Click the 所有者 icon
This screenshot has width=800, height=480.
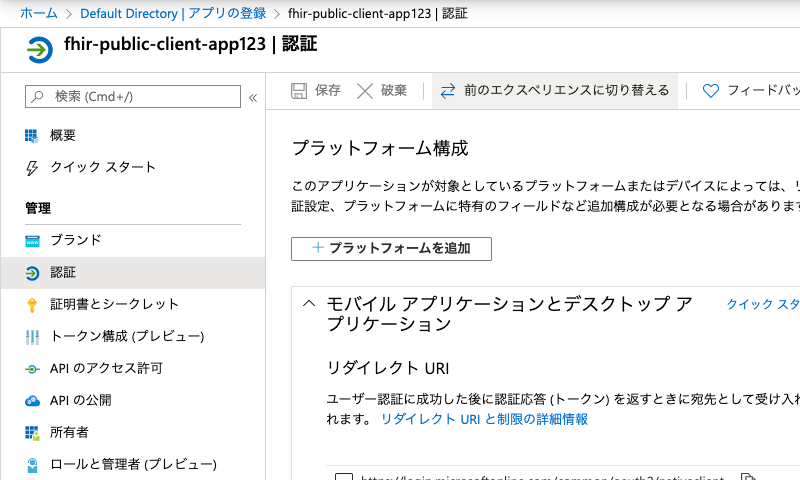32,433
